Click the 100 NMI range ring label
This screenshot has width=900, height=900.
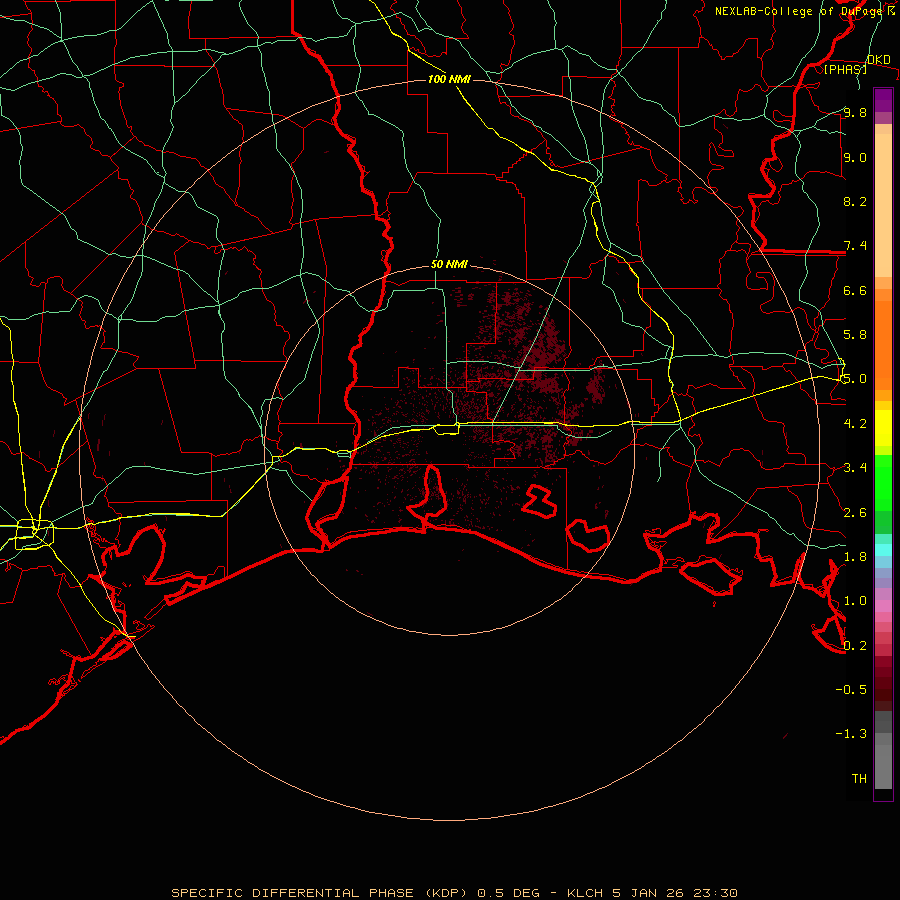(449, 79)
